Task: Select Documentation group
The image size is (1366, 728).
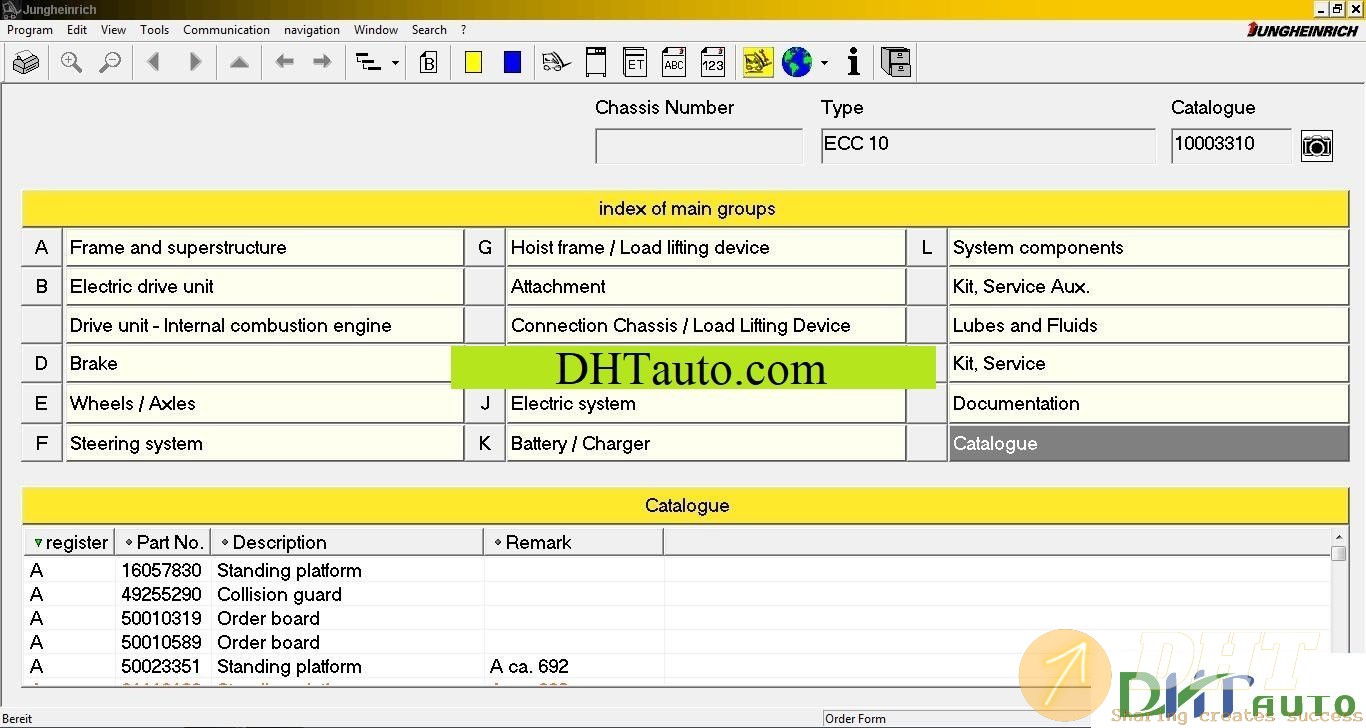Action: point(1149,404)
